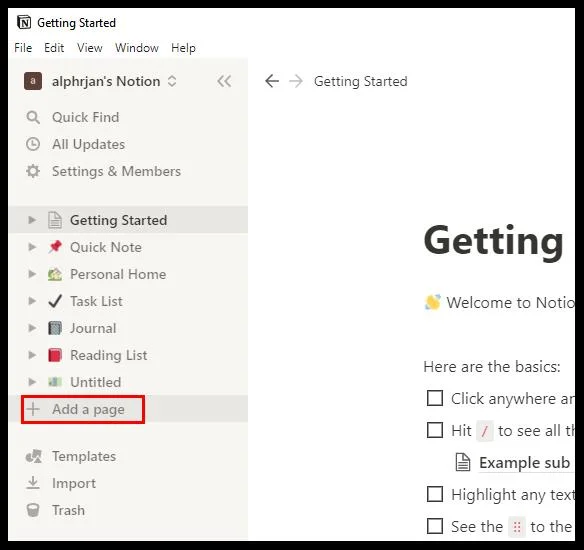Click the Import download icon
584x550 pixels.
click(x=33, y=483)
